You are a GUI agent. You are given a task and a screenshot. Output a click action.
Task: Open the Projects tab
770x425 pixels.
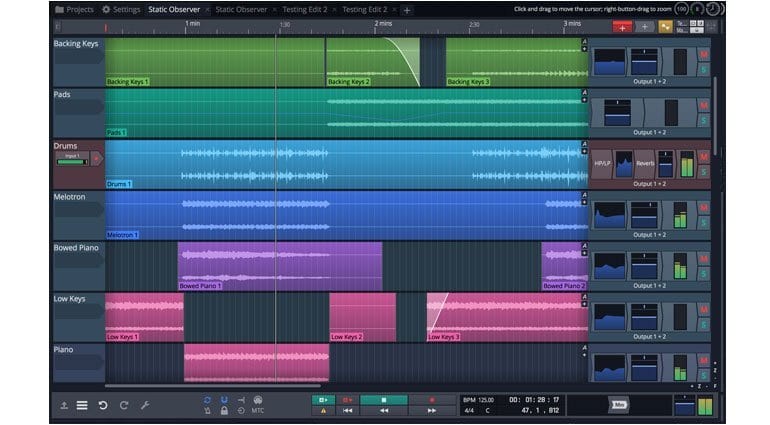click(x=74, y=9)
